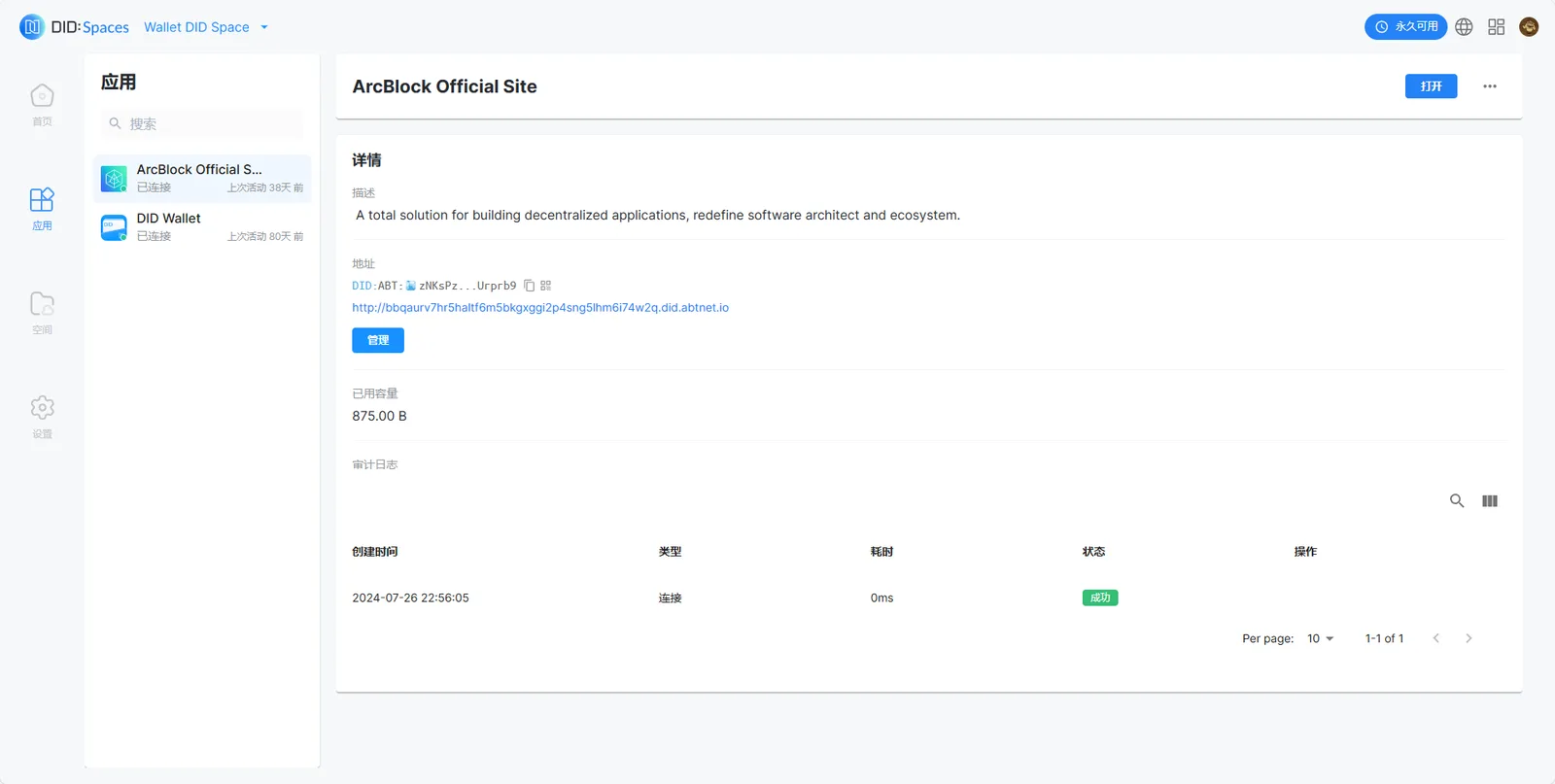This screenshot has width=1555, height=784.
Task: Click the 永久可用 status badge
Action: click(x=1405, y=27)
